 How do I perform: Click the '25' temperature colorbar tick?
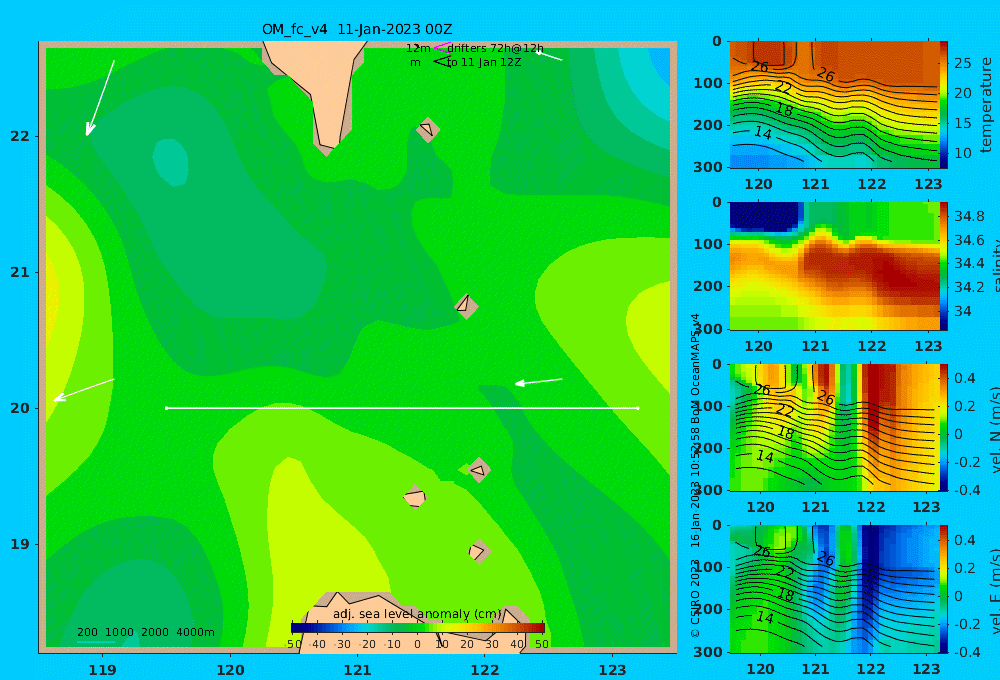coord(962,63)
